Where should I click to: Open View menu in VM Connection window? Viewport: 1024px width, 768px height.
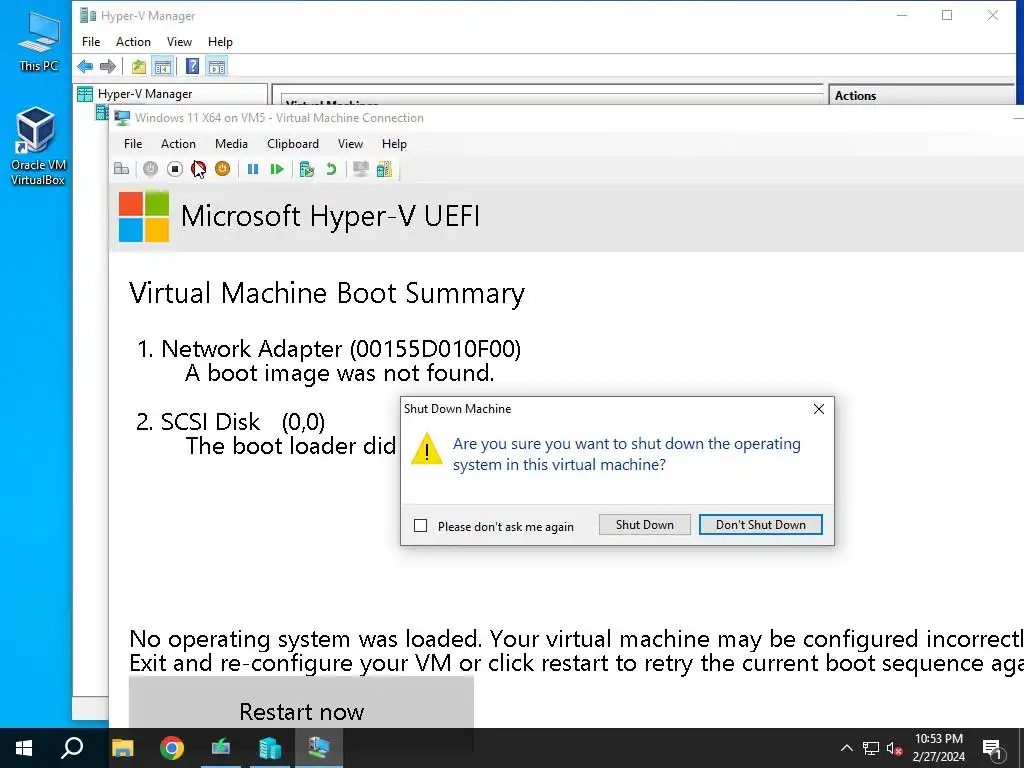click(x=350, y=144)
